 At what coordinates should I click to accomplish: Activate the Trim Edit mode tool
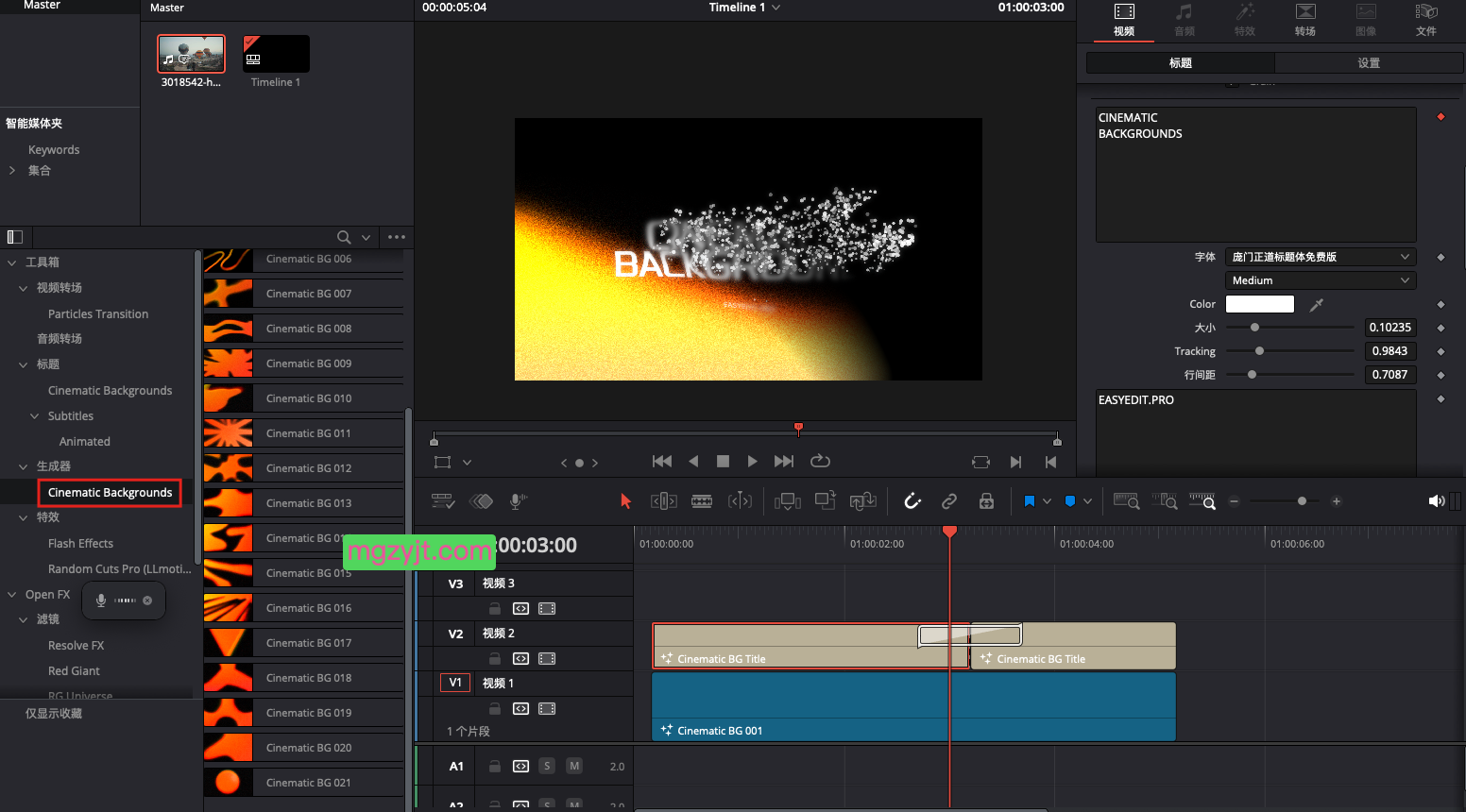(x=664, y=501)
